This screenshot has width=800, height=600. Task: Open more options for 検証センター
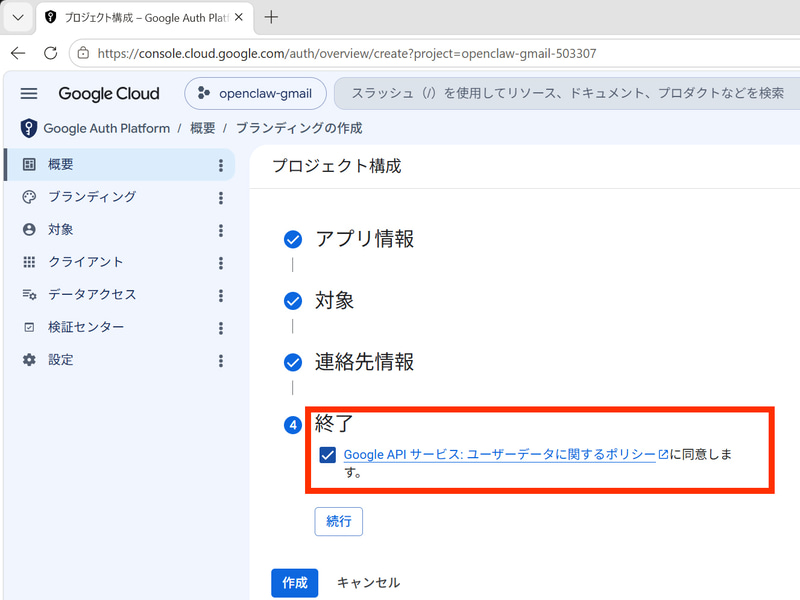(x=221, y=329)
